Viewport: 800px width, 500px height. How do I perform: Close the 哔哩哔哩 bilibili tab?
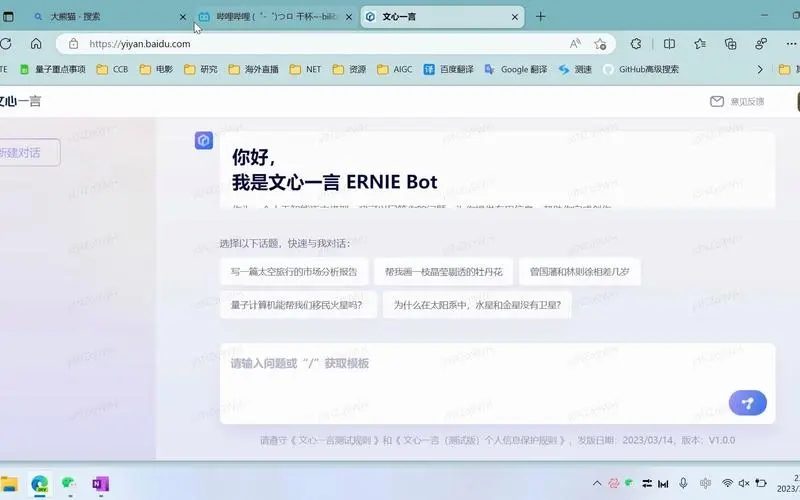(x=349, y=17)
